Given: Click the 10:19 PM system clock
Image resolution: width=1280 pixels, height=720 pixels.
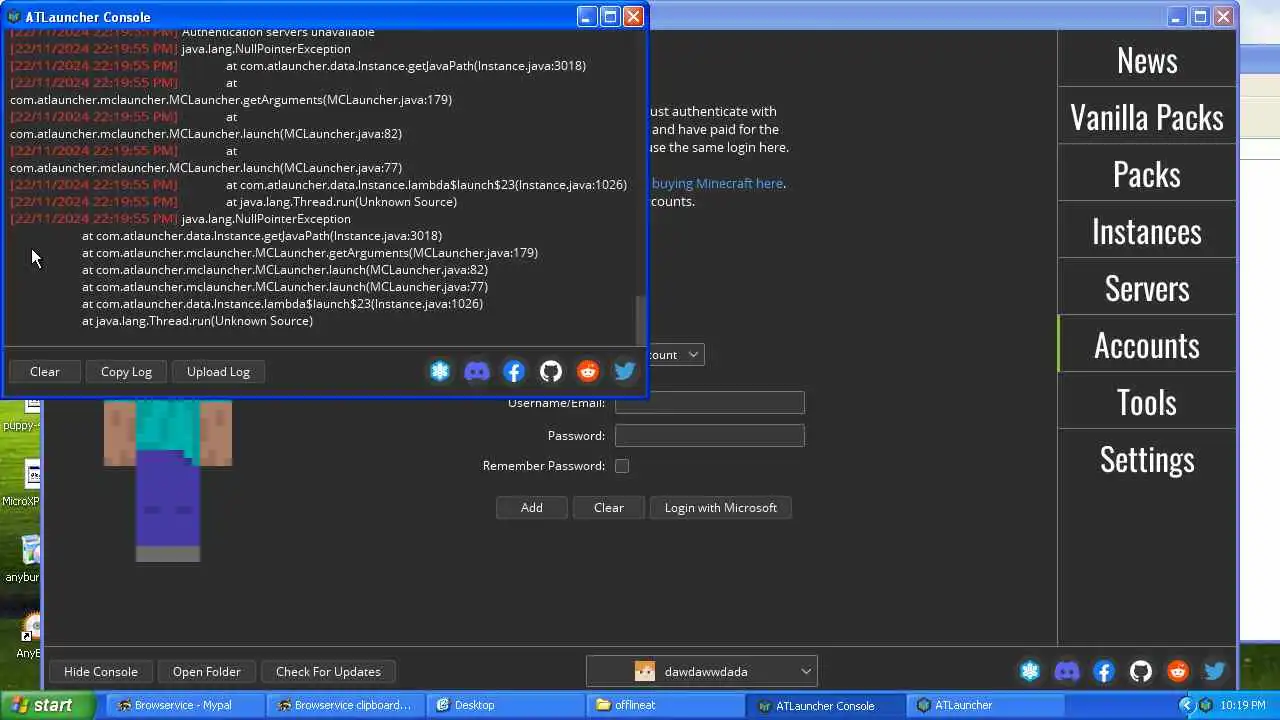Looking at the screenshot, I should point(1243,706).
